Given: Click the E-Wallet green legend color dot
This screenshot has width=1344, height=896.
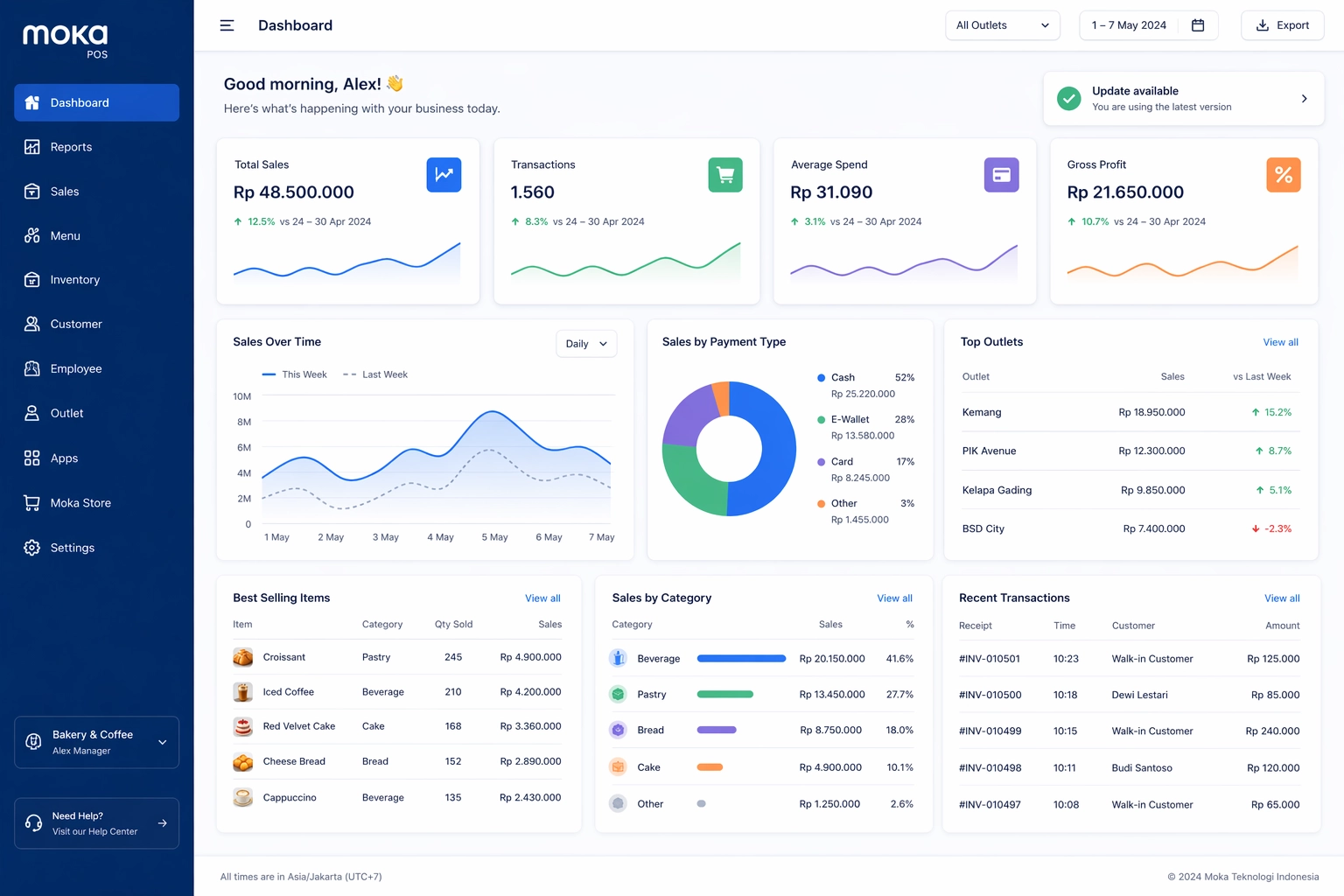Looking at the screenshot, I should tap(821, 420).
